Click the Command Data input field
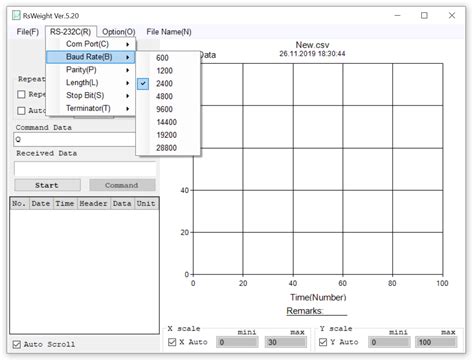Viewport: 474px width, 362px height. coord(75,140)
